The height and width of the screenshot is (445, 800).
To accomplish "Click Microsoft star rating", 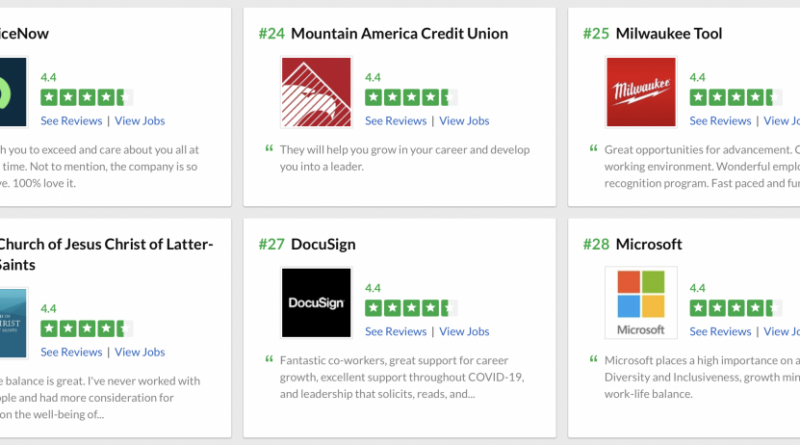I will [736, 308].
